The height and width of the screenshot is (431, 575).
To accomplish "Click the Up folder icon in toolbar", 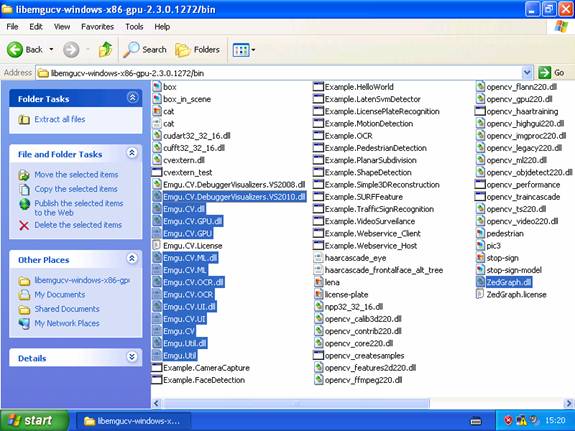I will [x=105, y=50].
